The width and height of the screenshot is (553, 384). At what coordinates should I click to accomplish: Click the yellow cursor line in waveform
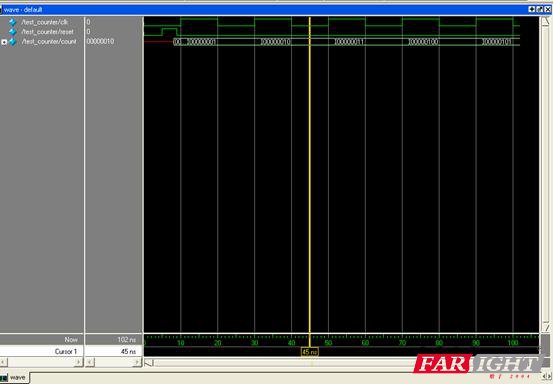(310, 176)
